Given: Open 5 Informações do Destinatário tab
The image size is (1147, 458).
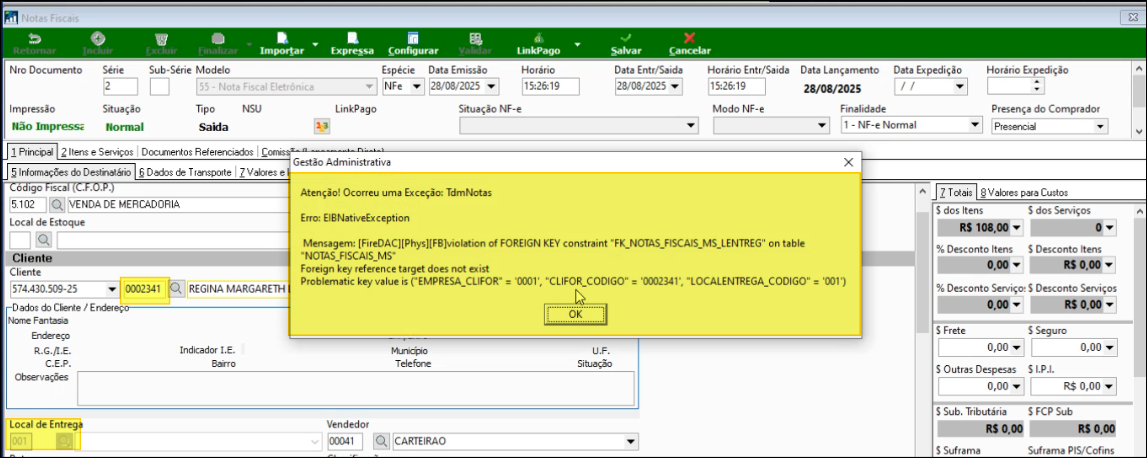Looking at the screenshot, I should point(70,173).
